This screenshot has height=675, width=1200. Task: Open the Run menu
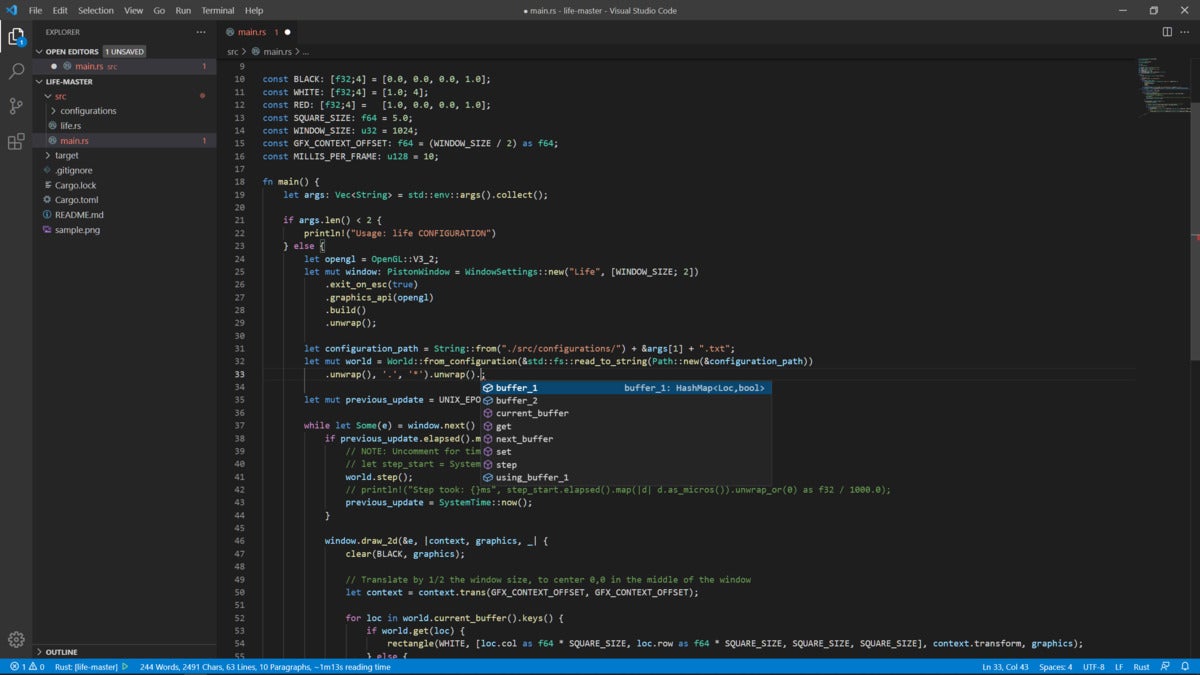pyautogui.click(x=183, y=10)
